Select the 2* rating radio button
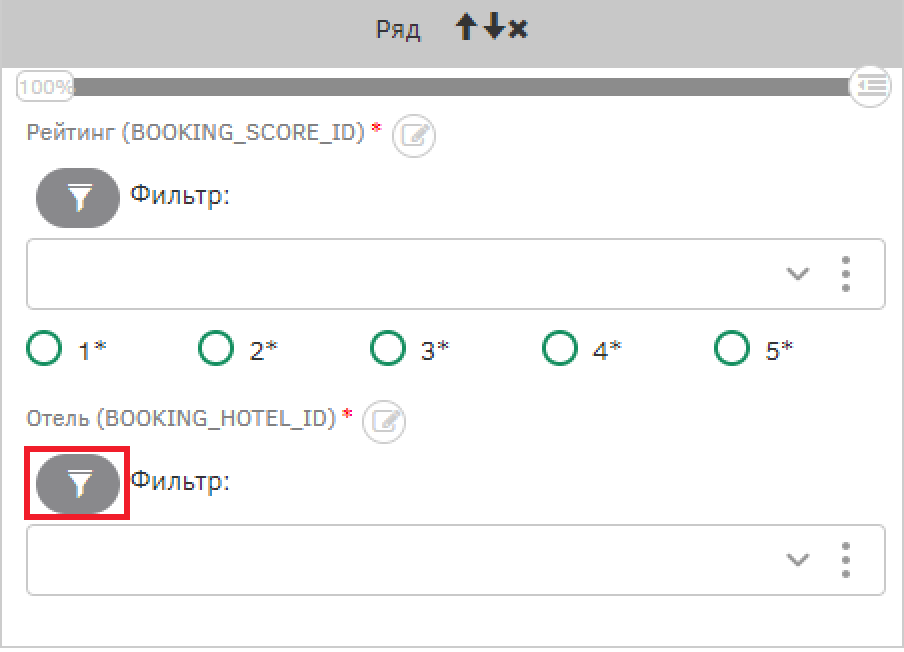Screen dimensions: 904x652 click(216, 348)
